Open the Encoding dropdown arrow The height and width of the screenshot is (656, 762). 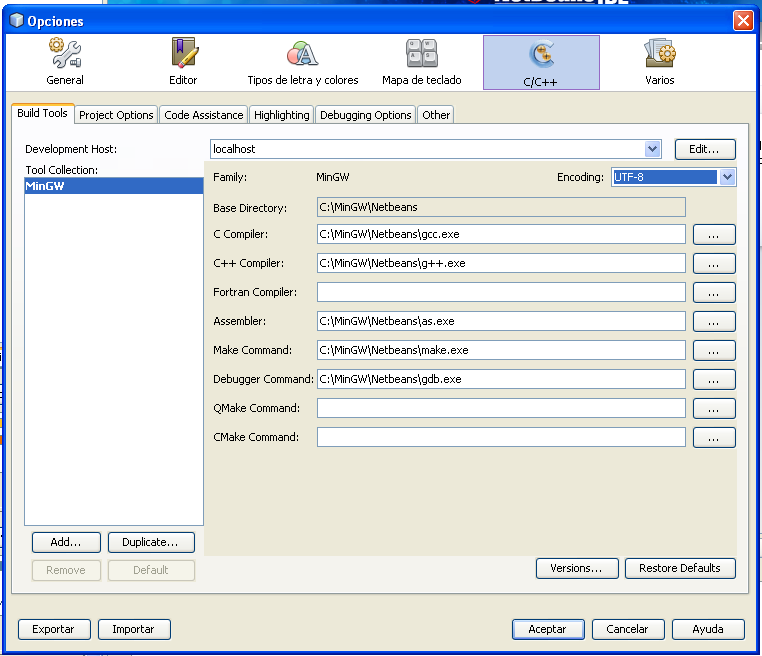pos(727,177)
